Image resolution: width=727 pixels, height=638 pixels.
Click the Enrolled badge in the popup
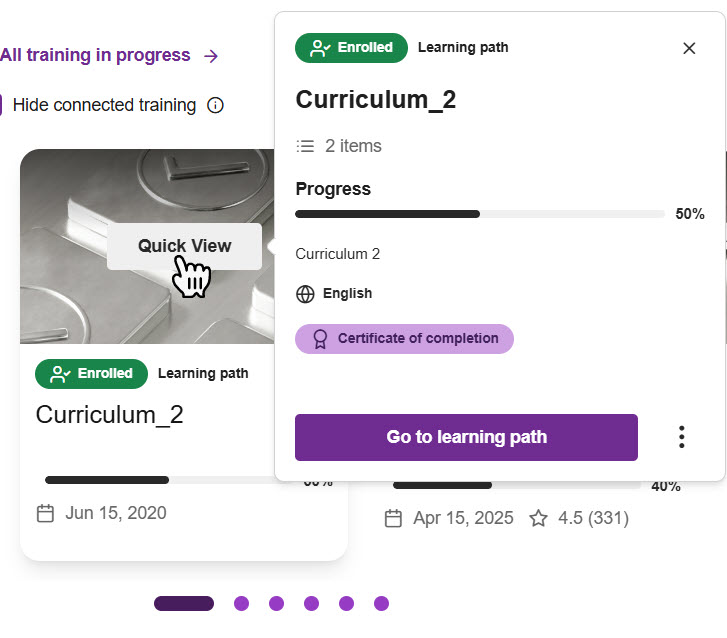(351, 48)
